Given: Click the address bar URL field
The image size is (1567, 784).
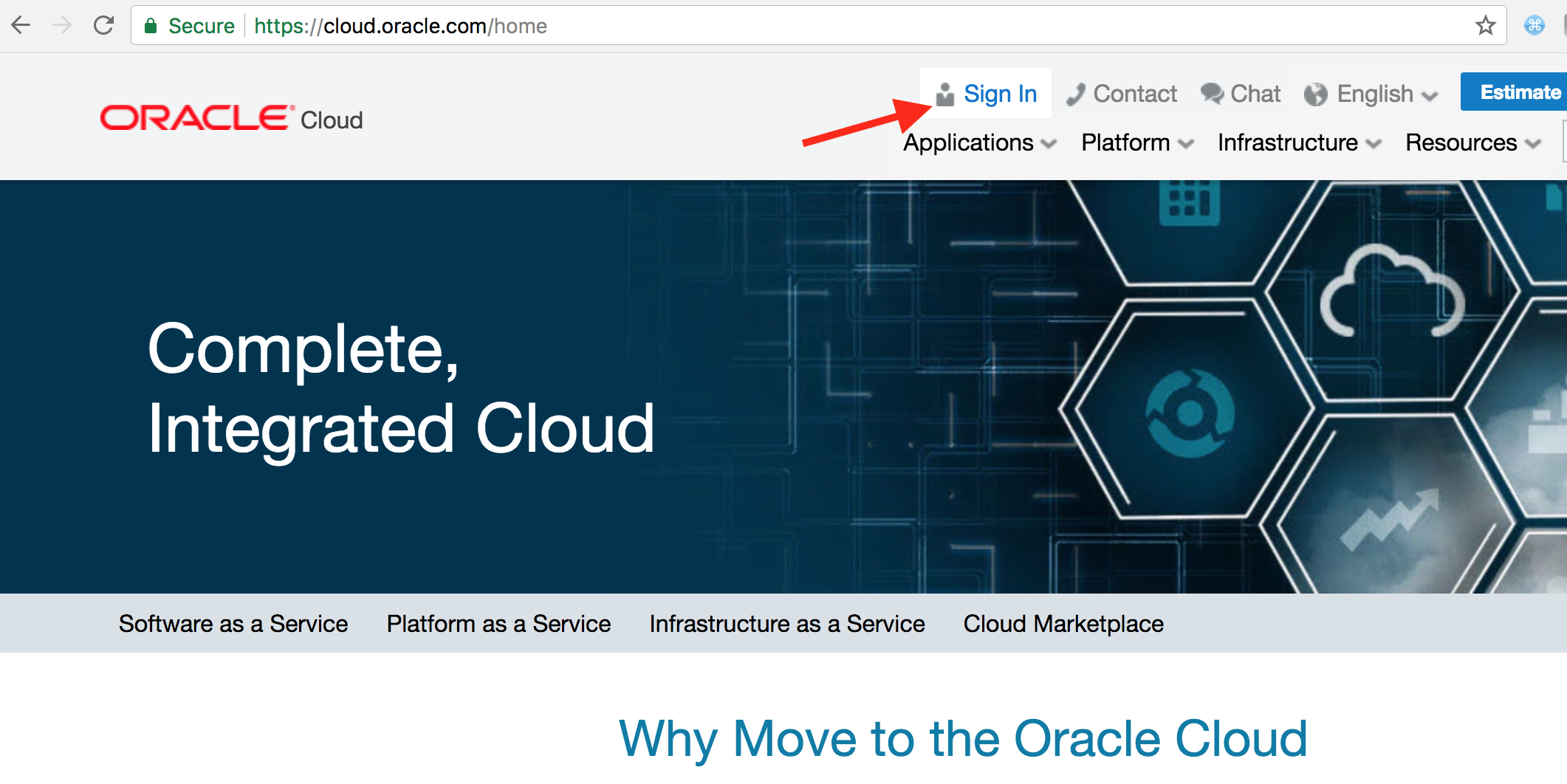Looking at the screenshot, I should pyautogui.click(x=818, y=26).
